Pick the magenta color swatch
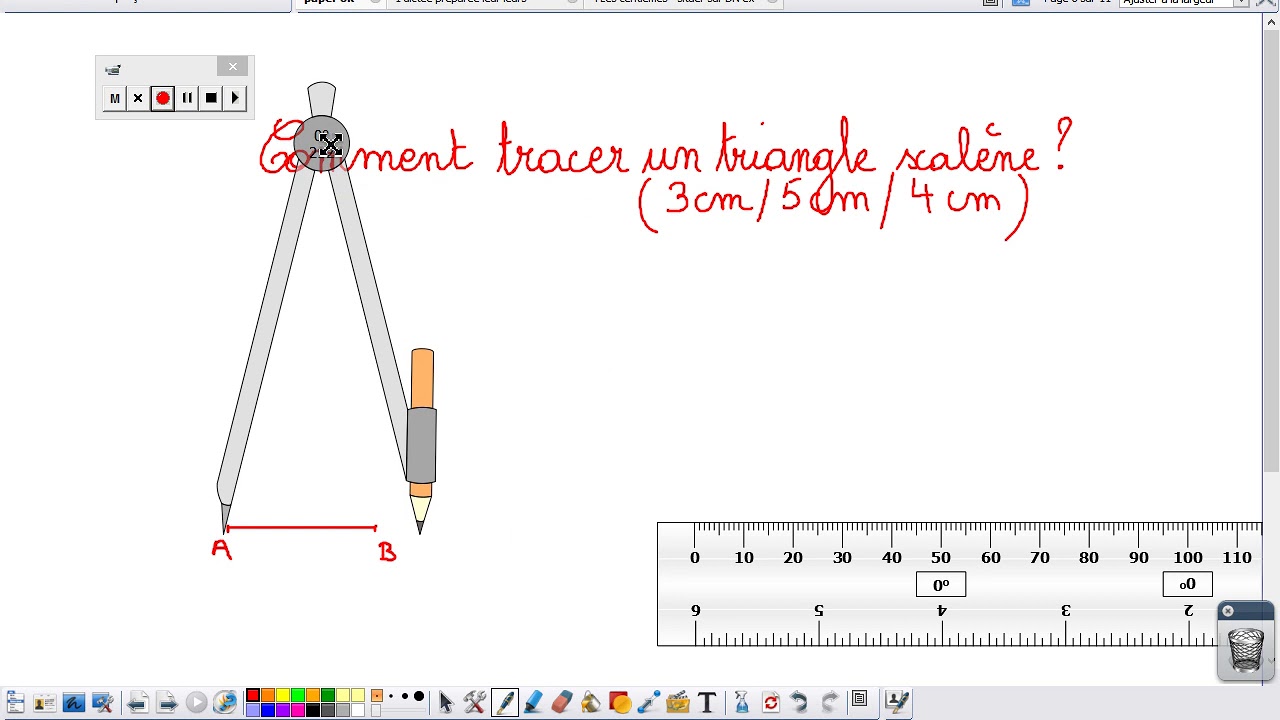This screenshot has width=1280, height=720. click(x=298, y=710)
